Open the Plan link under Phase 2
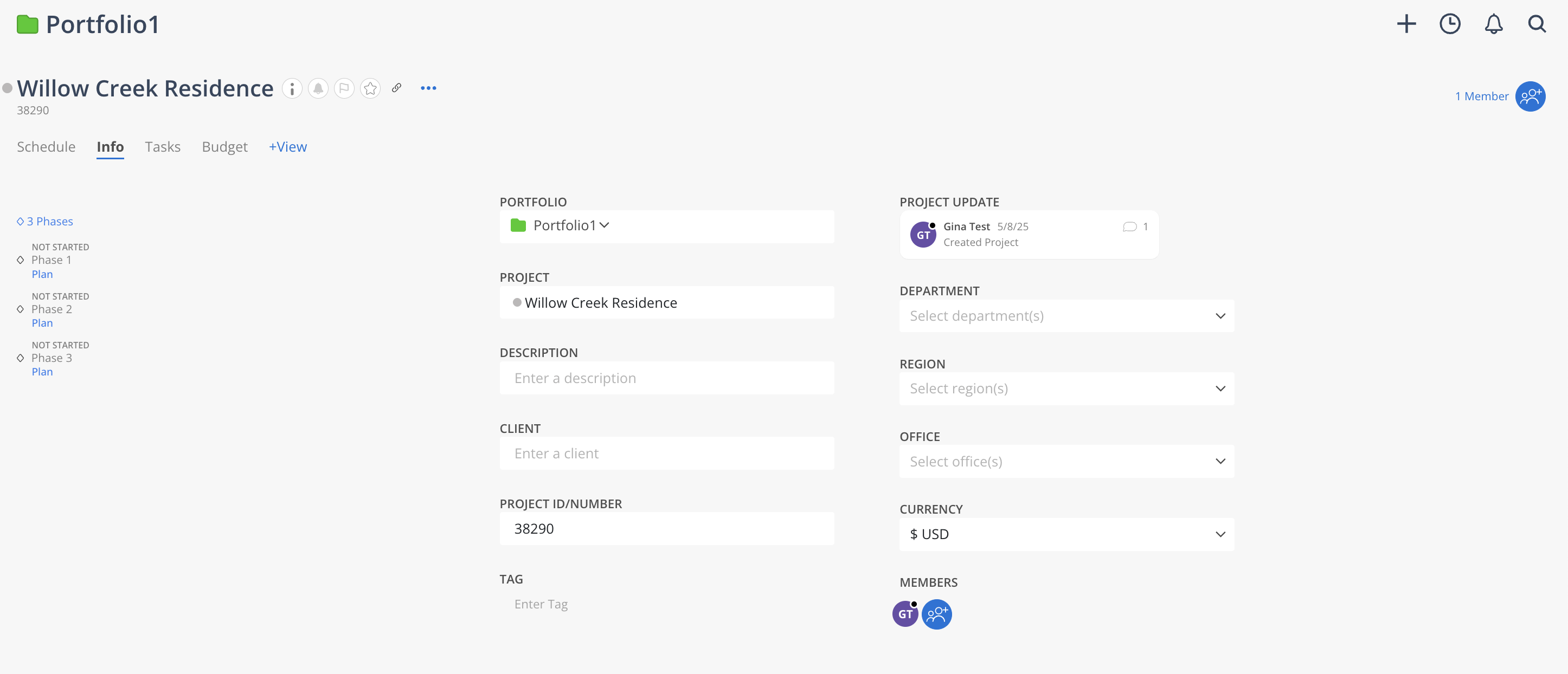 (42, 323)
